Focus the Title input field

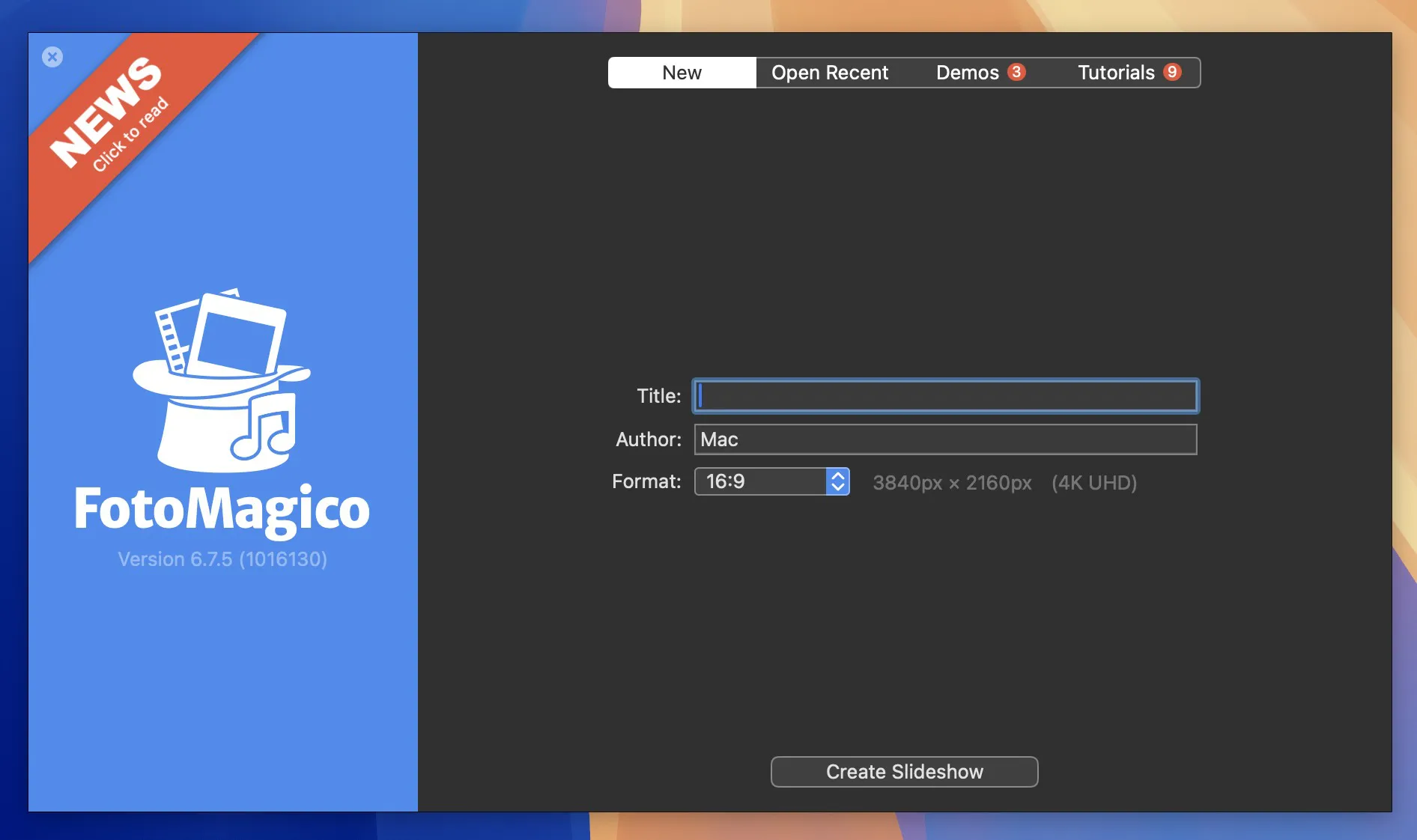pos(945,396)
